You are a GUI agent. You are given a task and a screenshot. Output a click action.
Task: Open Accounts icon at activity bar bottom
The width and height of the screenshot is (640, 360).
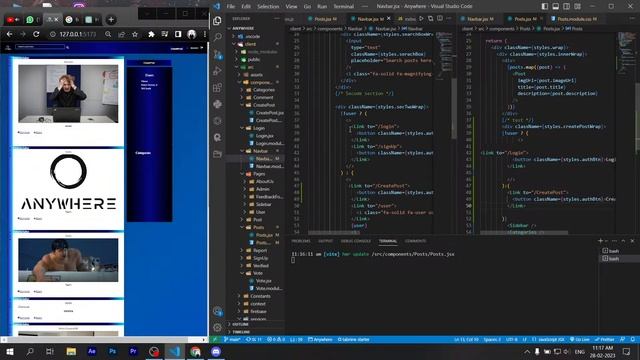coord(218,311)
